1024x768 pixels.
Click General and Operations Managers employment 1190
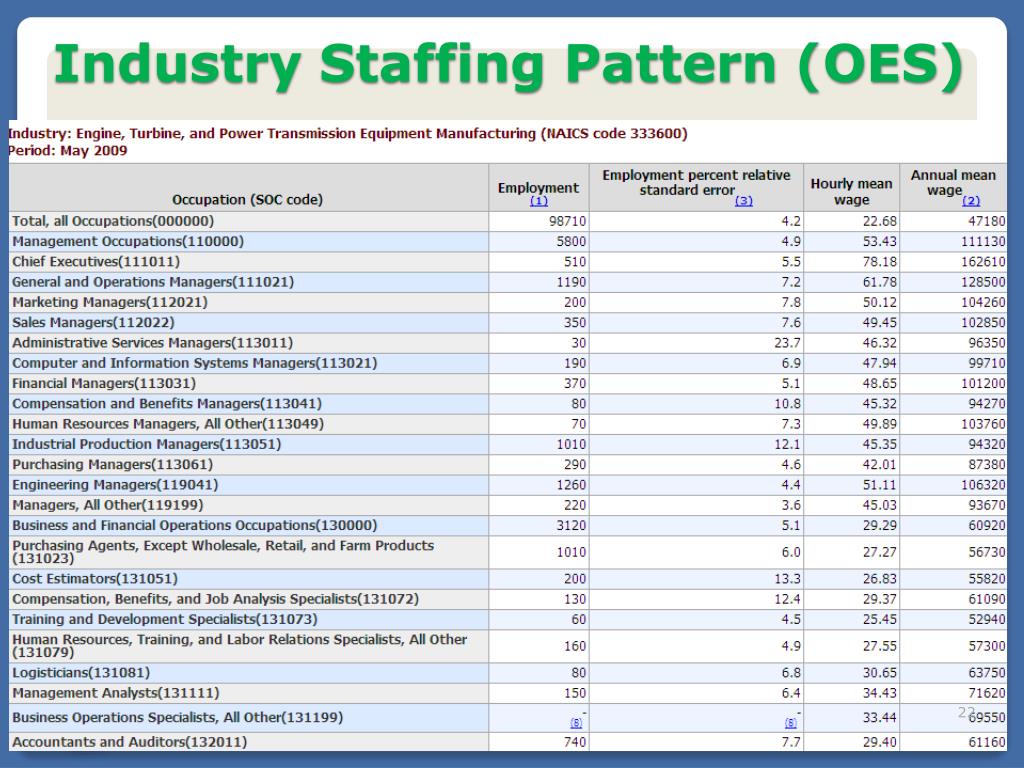pyautogui.click(x=571, y=282)
